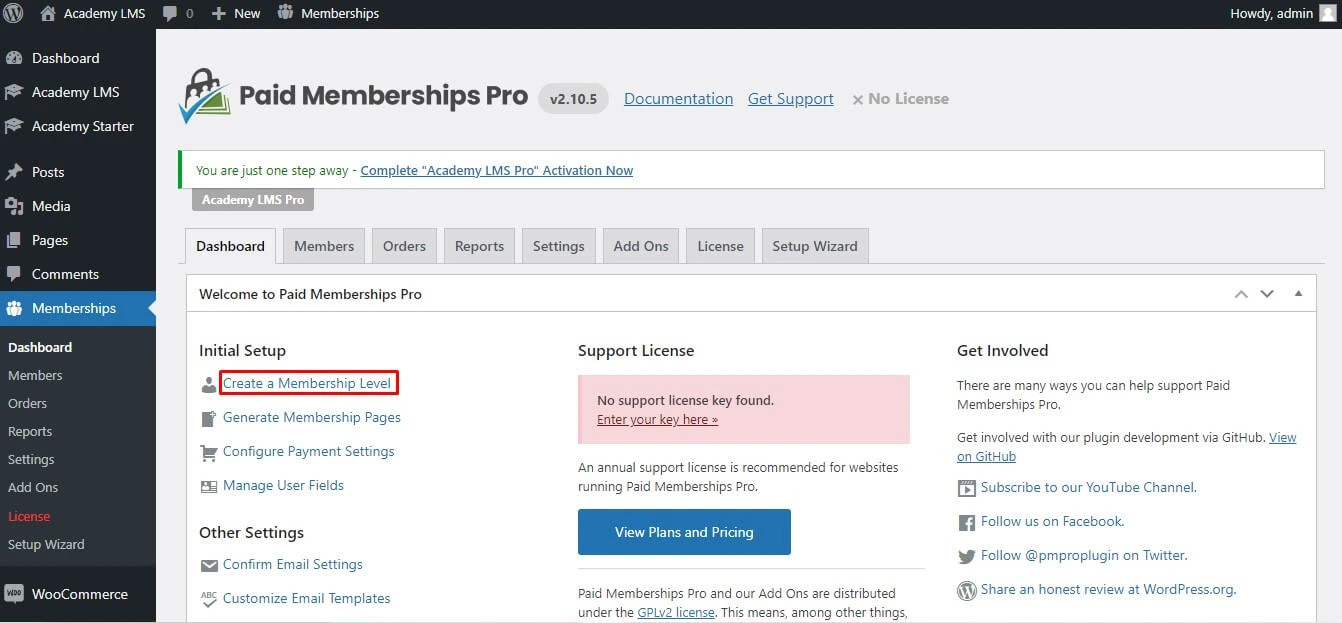Viewport: 1342px width, 623px height.
Task: Open the Documentation link
Action: 678,98
